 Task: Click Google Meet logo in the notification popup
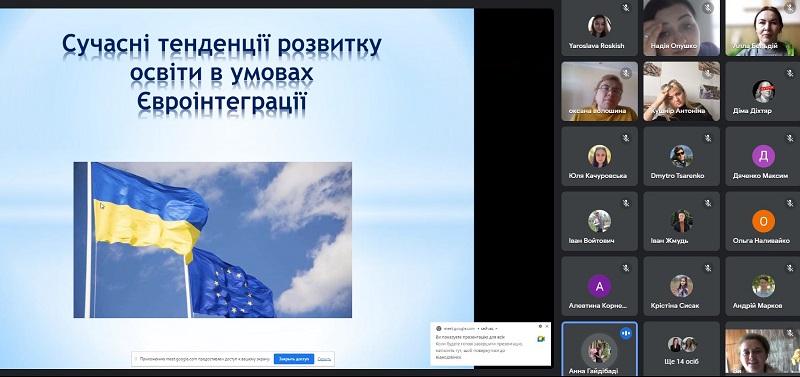pyautogui.click(x=541, y=339)
